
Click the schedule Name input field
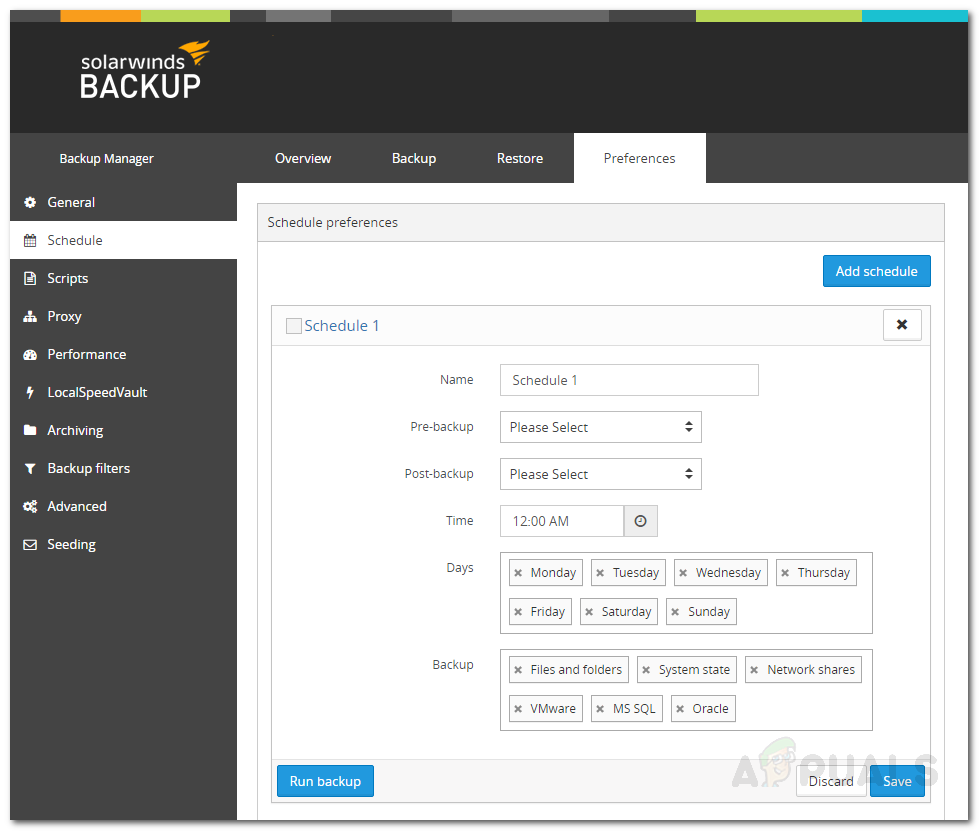coord(629,380)
